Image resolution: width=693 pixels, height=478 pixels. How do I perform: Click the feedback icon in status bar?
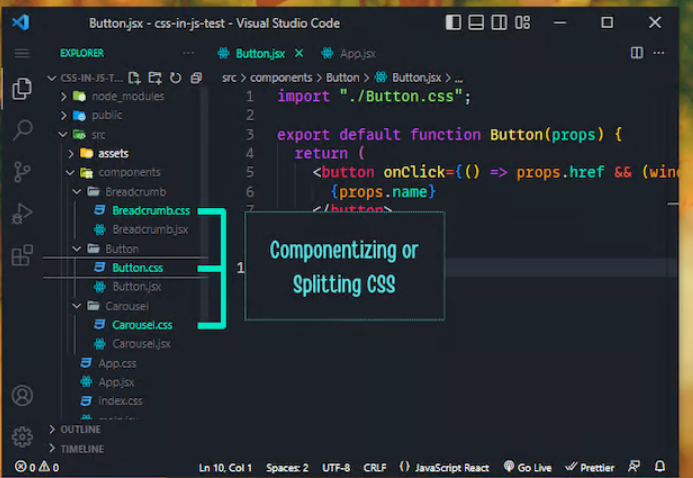(x=634, y=467)
